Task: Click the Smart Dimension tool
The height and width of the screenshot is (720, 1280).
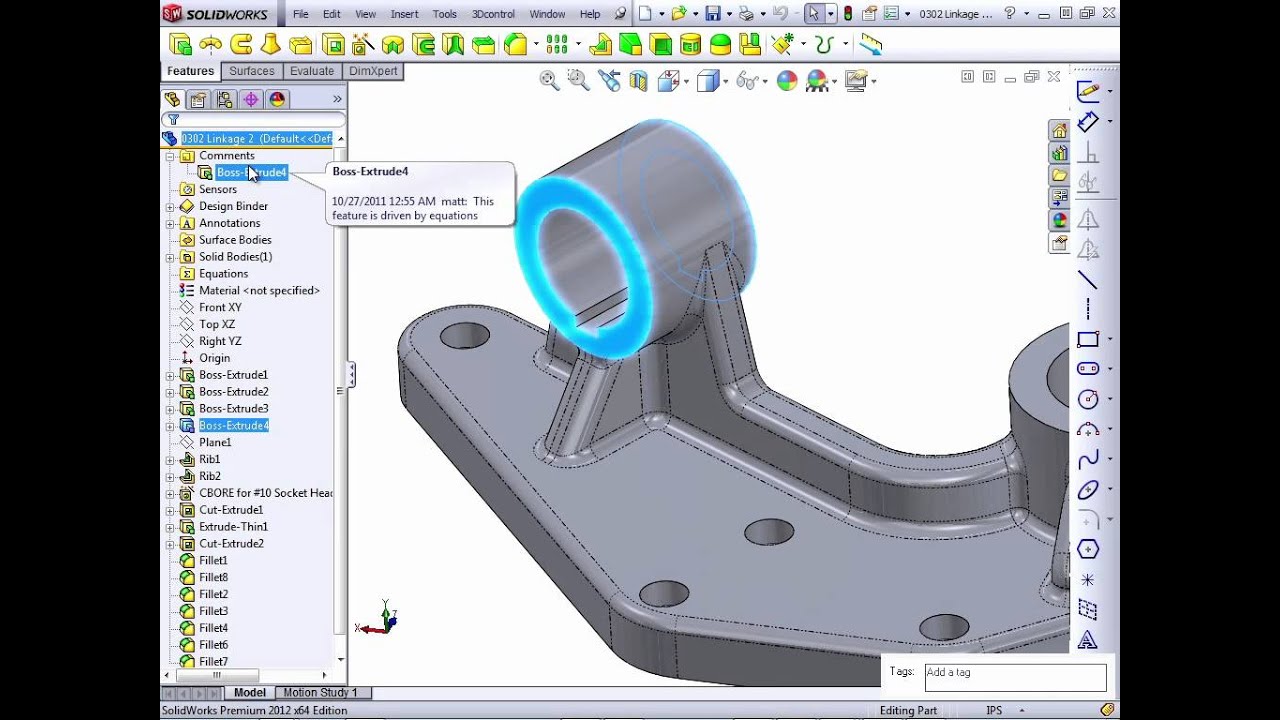Action: tap(1088, 122)
